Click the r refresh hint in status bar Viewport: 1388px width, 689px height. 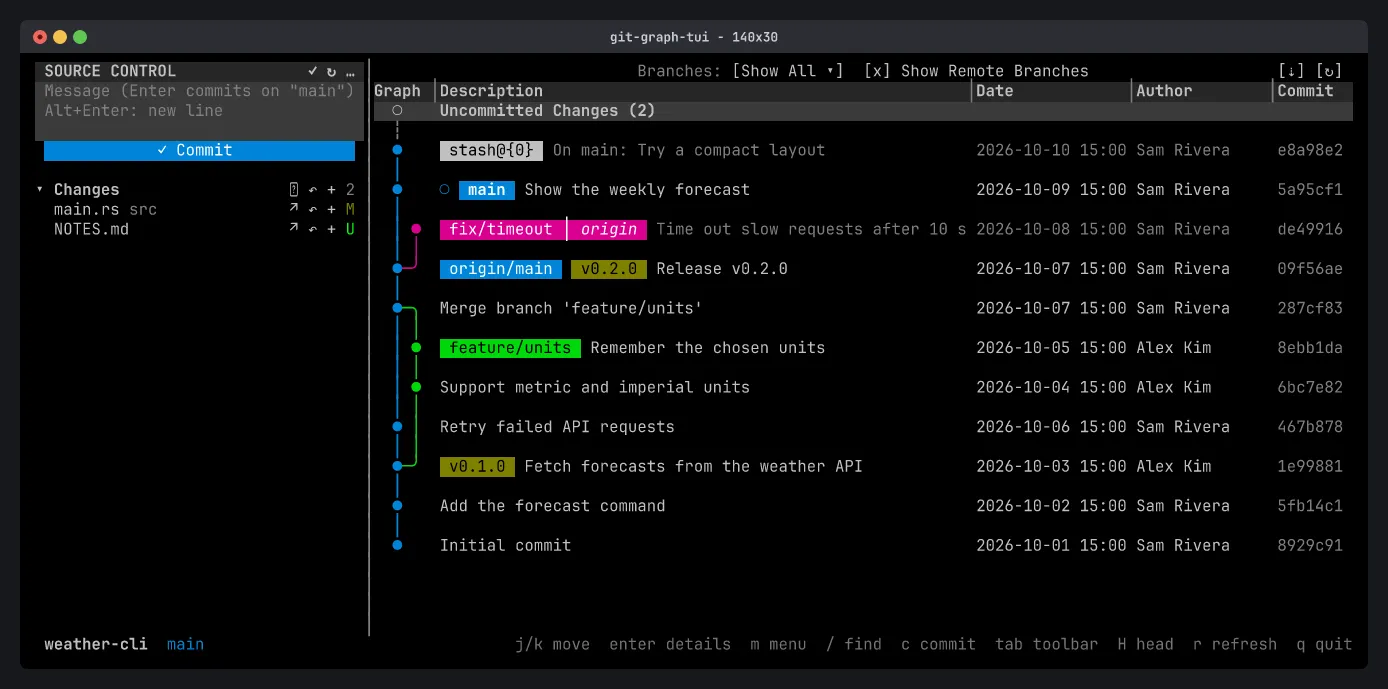[1235, 644]
